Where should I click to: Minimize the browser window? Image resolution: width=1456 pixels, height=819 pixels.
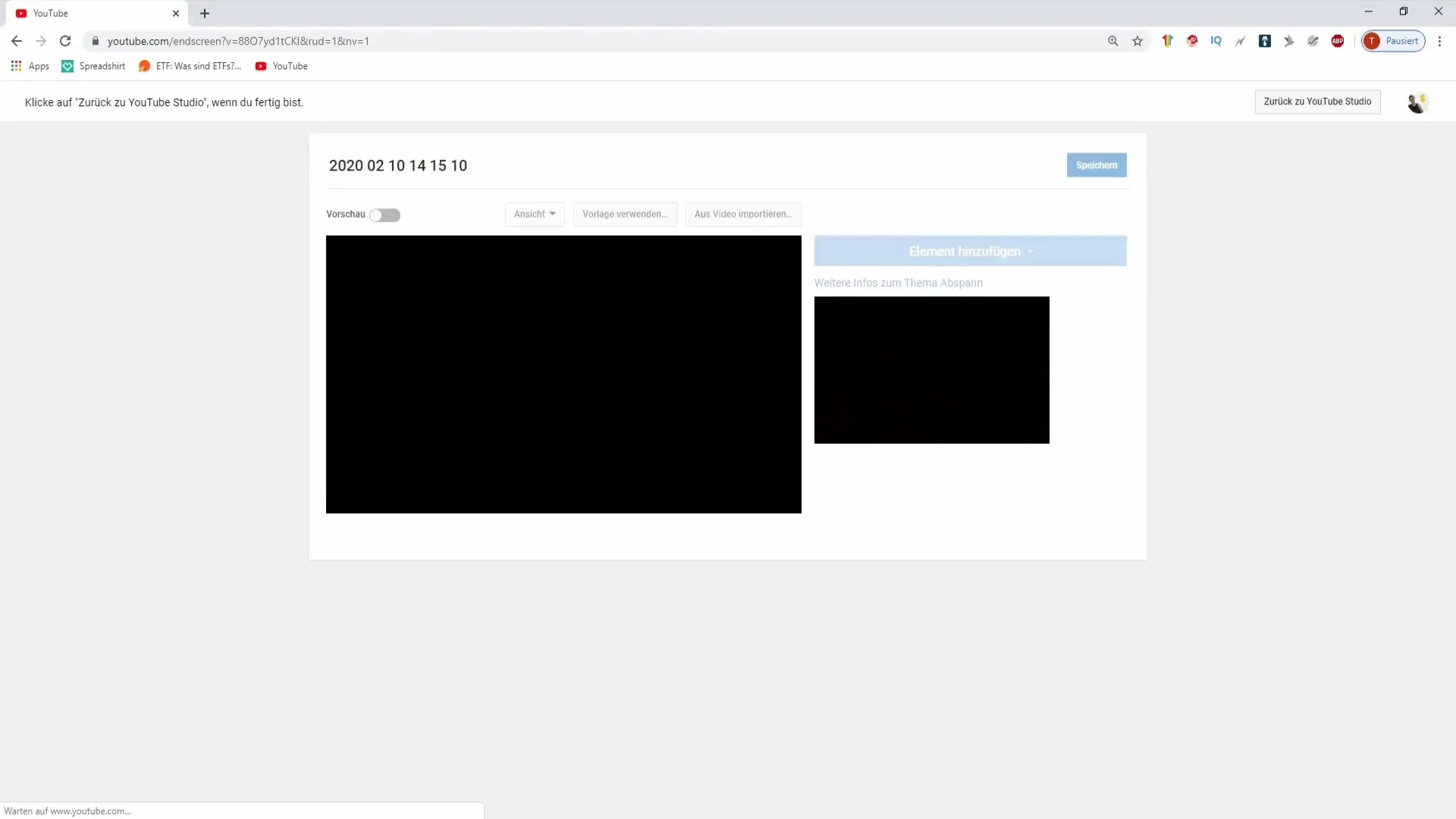pos(1369,11)
